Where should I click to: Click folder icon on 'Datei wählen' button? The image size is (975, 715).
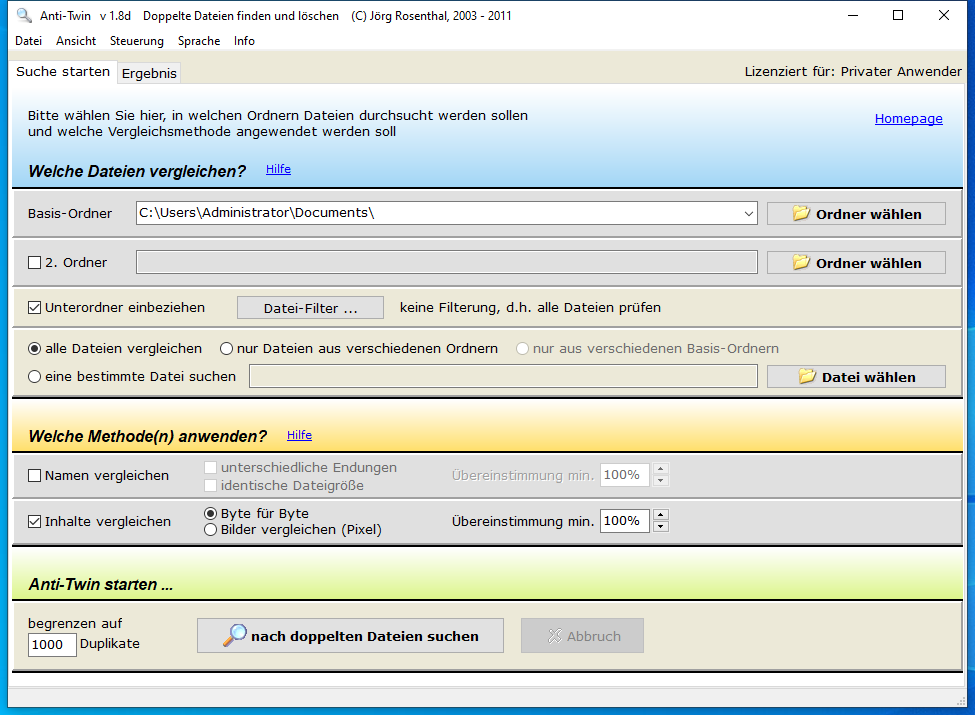click(x=807, y=376)
